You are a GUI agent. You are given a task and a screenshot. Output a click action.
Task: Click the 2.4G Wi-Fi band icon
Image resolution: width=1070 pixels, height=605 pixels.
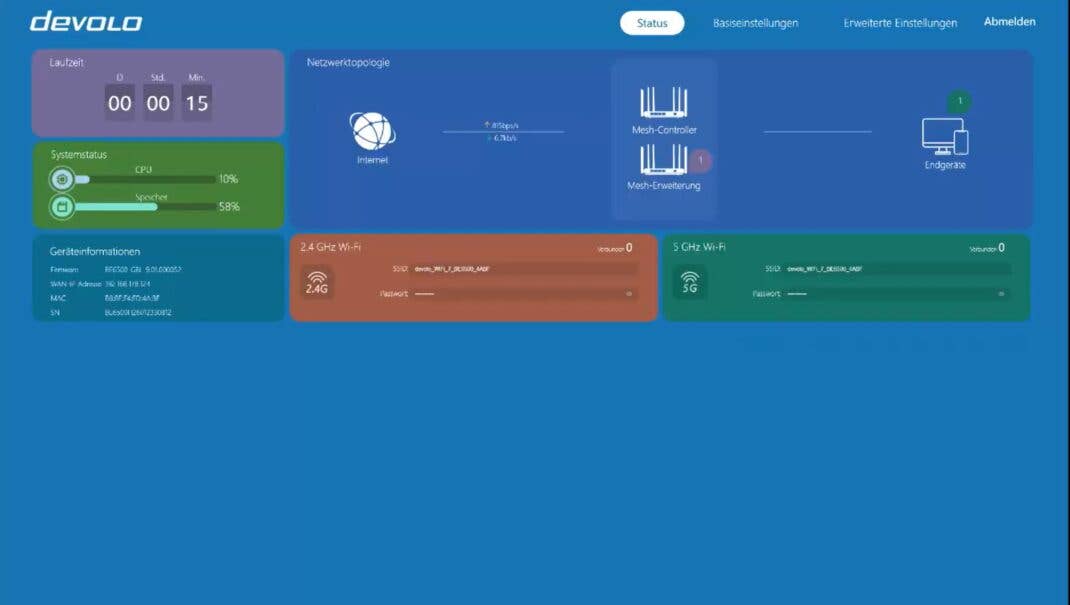(317, 282)
